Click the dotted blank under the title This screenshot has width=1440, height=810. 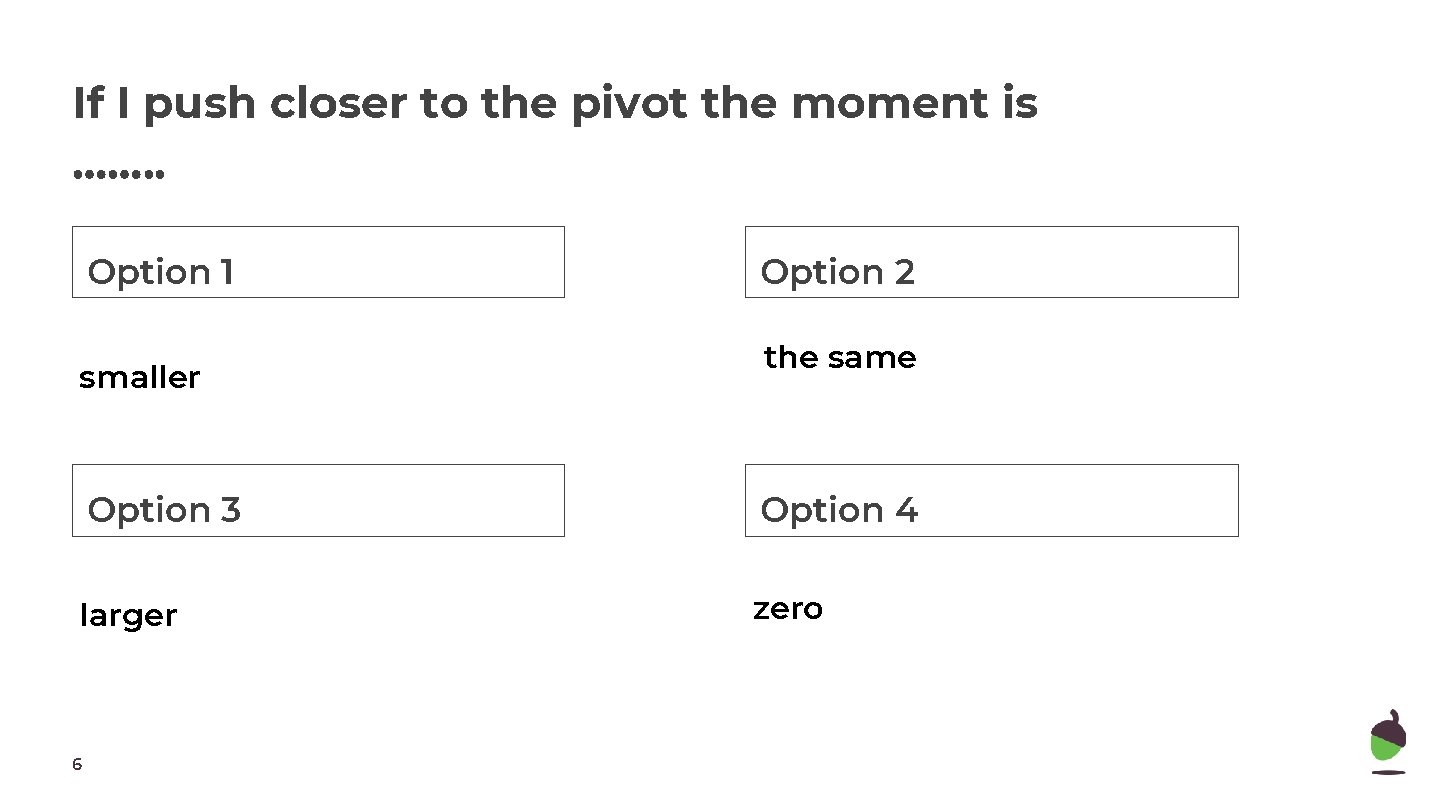click(x=119, y=175)
